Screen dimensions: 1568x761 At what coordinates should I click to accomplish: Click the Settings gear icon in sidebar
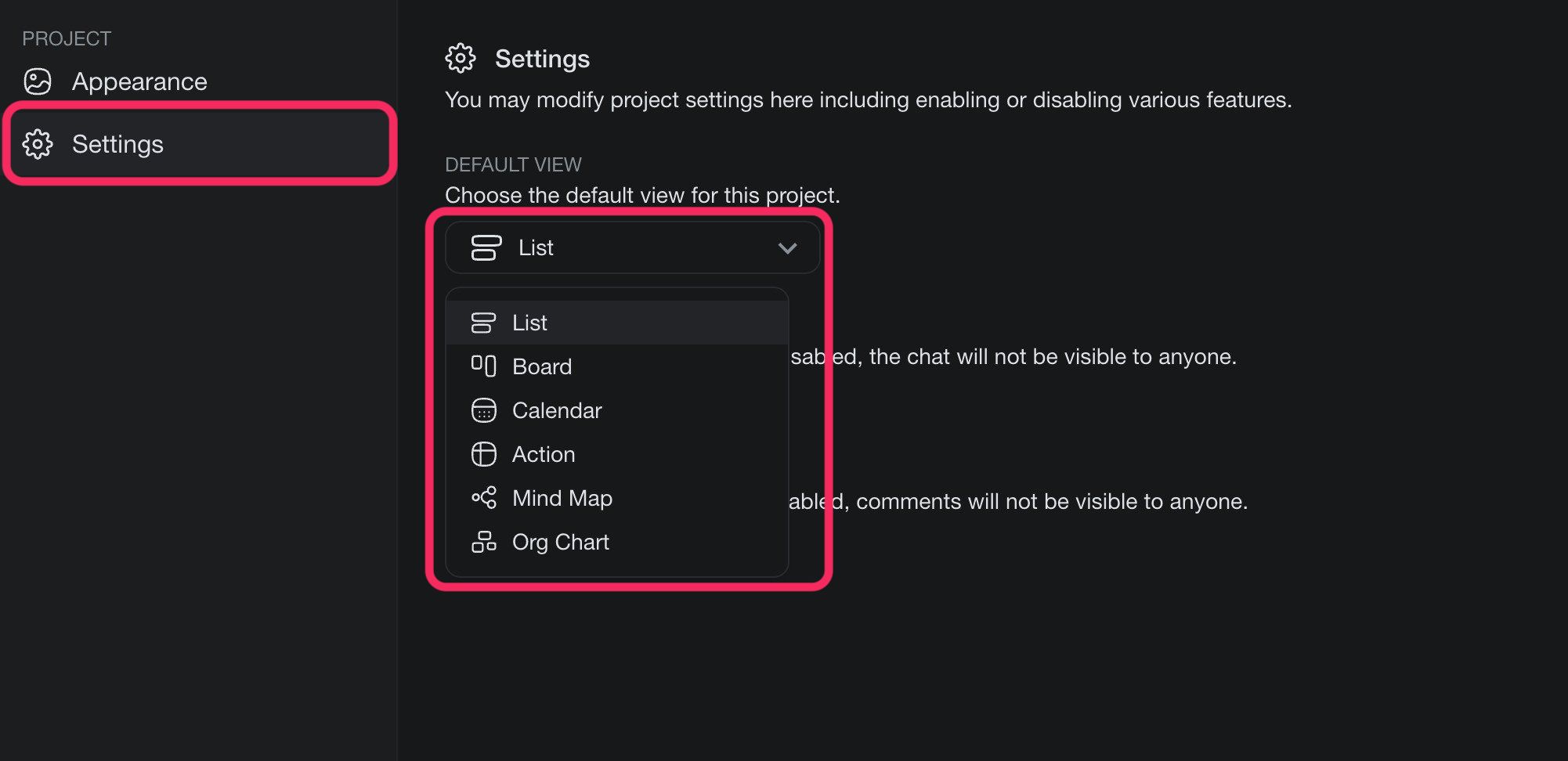pyautogui.click(x=38, y=144)
